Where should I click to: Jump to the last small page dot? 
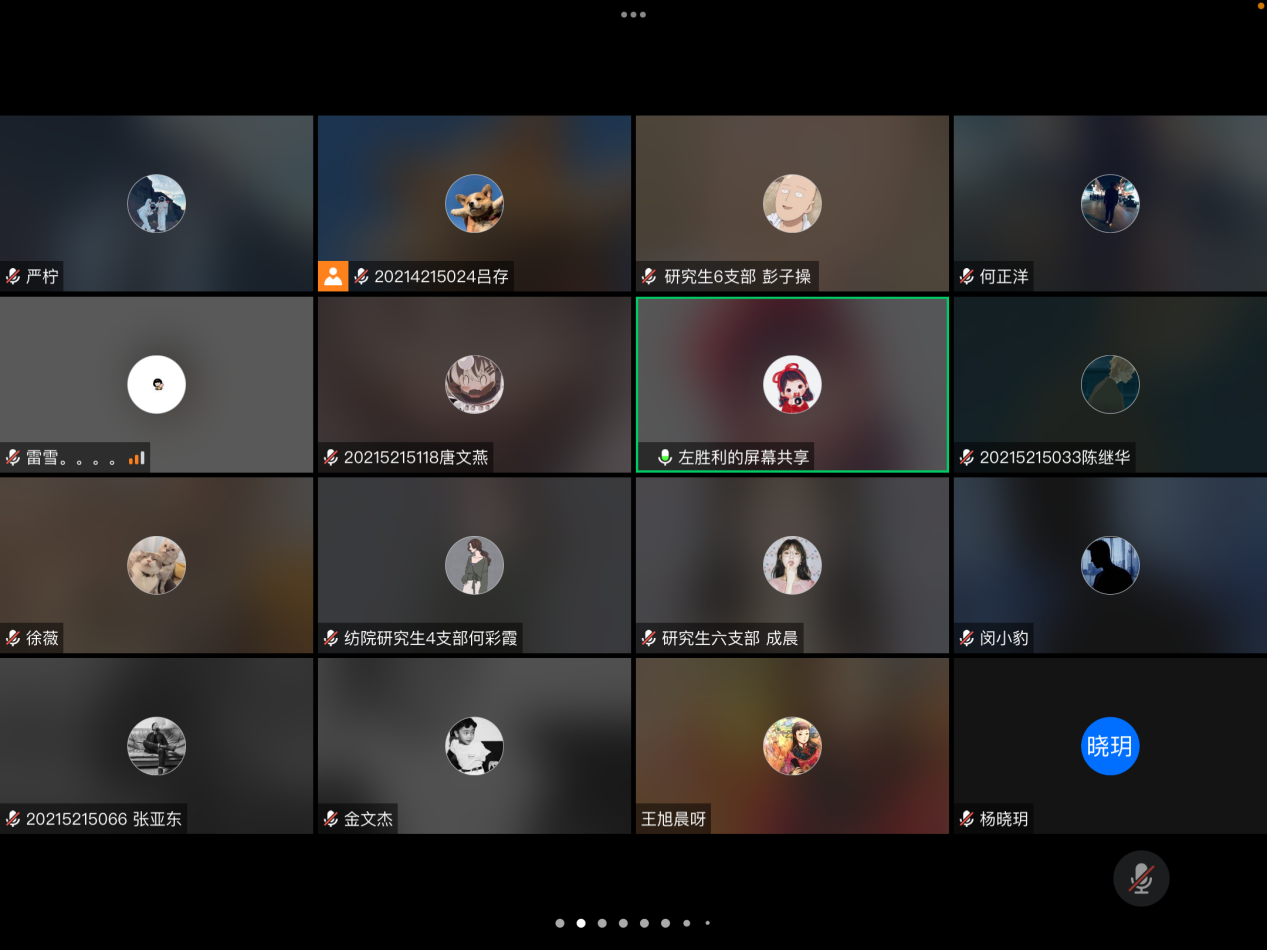pos(707,923)
